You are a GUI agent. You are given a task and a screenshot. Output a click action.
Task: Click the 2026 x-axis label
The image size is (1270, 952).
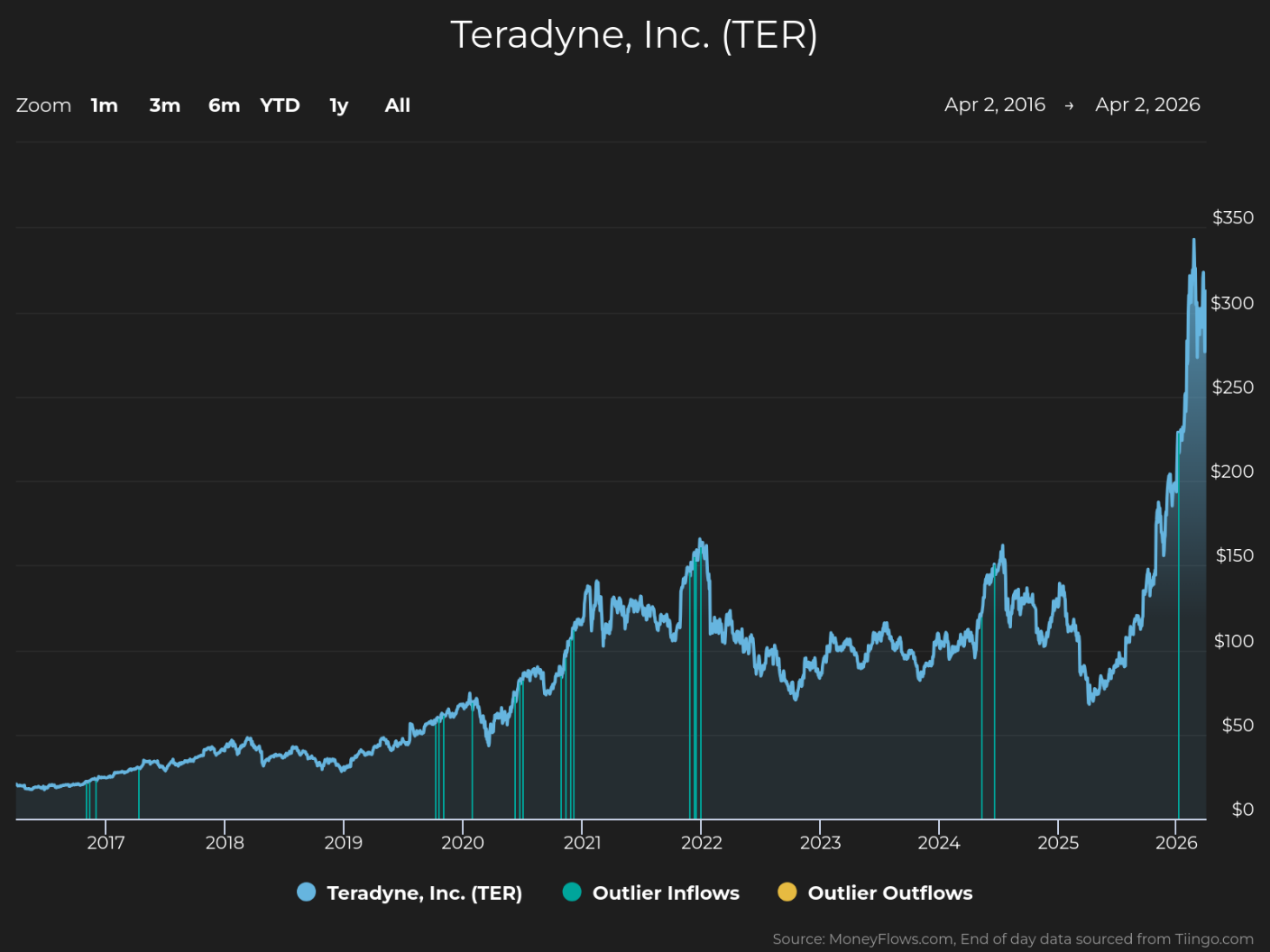tap(1177, 843)
